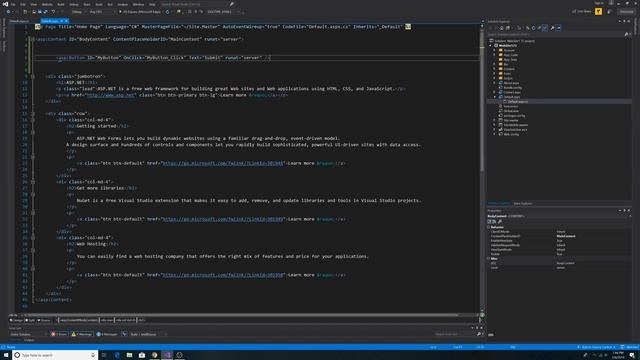Click the browser refresh icon in toolbar
This screenshot has height=360, width=640.
[167, 12]
